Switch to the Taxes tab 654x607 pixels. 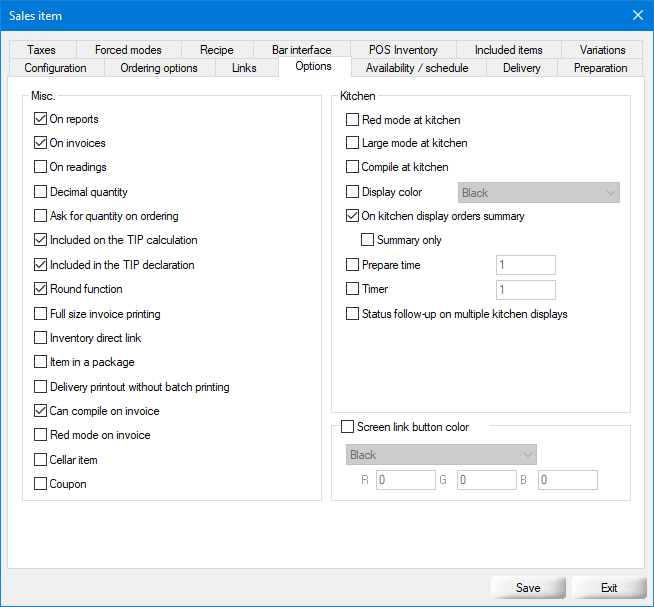(42, 50)
